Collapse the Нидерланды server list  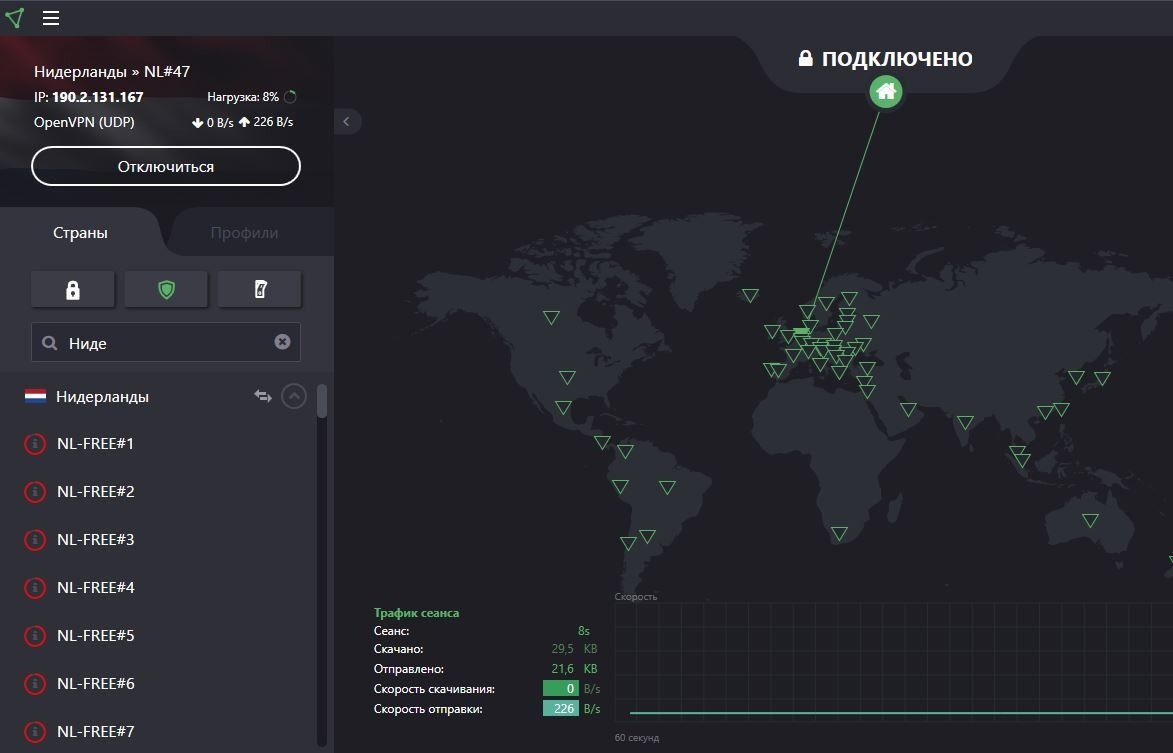click(x=294, y=396)
